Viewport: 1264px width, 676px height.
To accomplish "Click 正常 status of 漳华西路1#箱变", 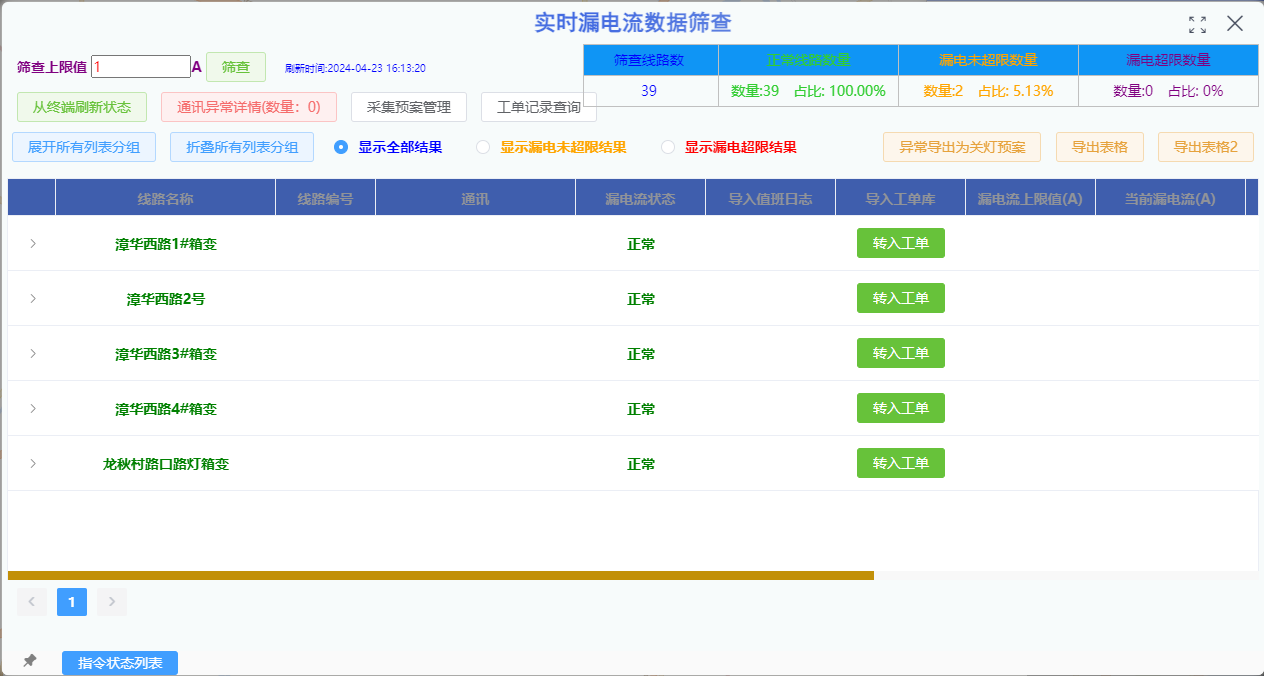I will 641,244.
